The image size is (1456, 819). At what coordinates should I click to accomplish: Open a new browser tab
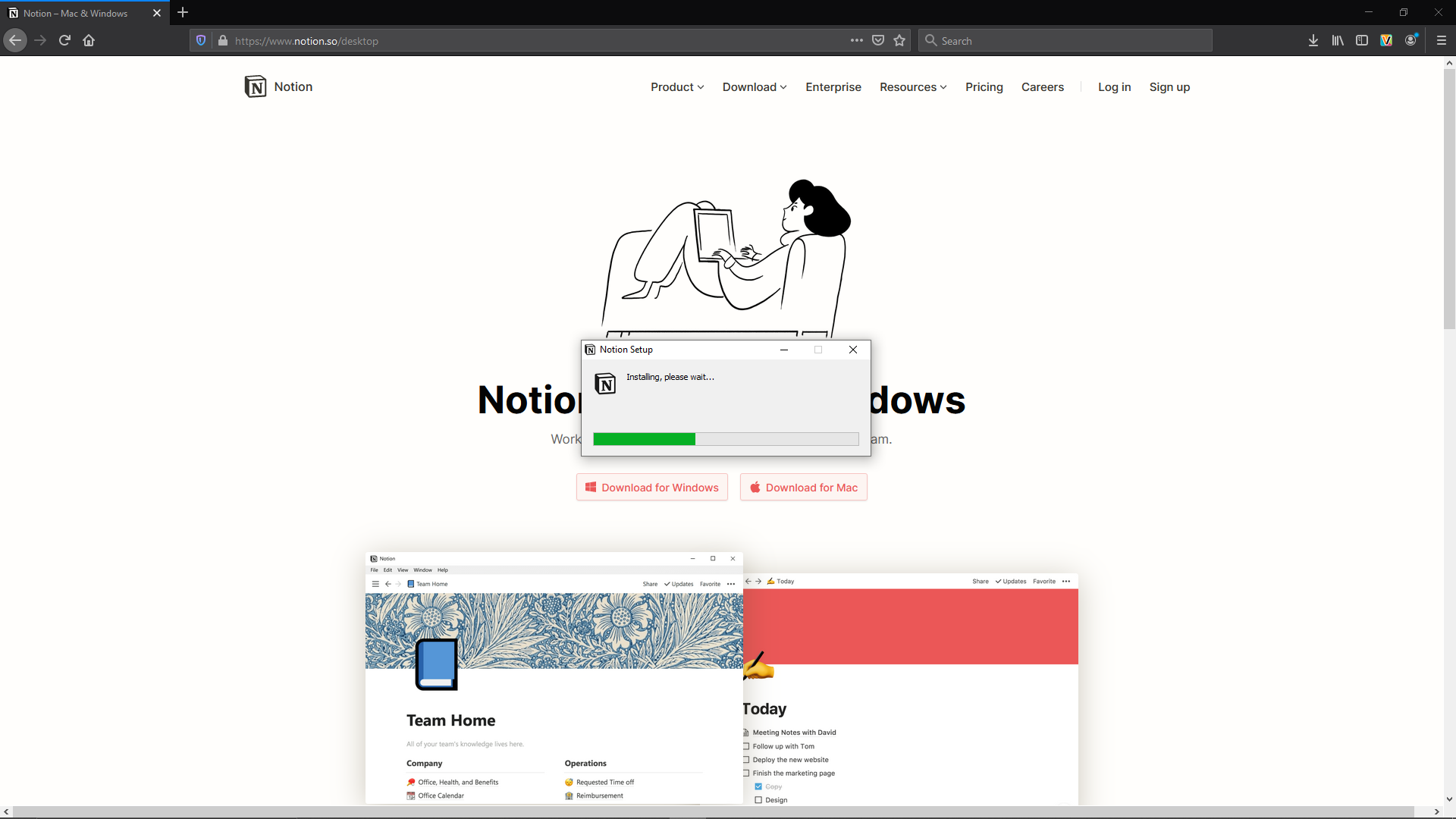(x=183, y=13)
